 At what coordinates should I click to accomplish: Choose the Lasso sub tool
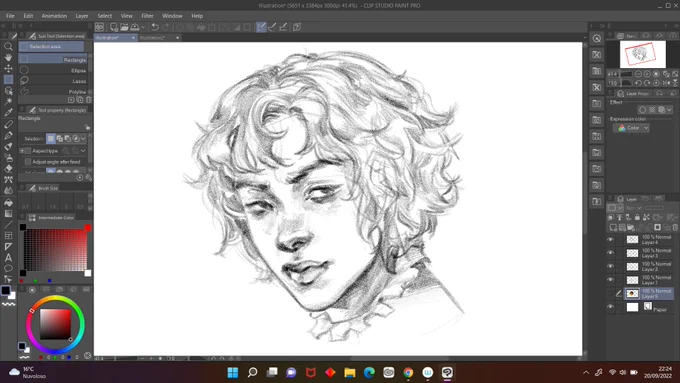point(53,81)
